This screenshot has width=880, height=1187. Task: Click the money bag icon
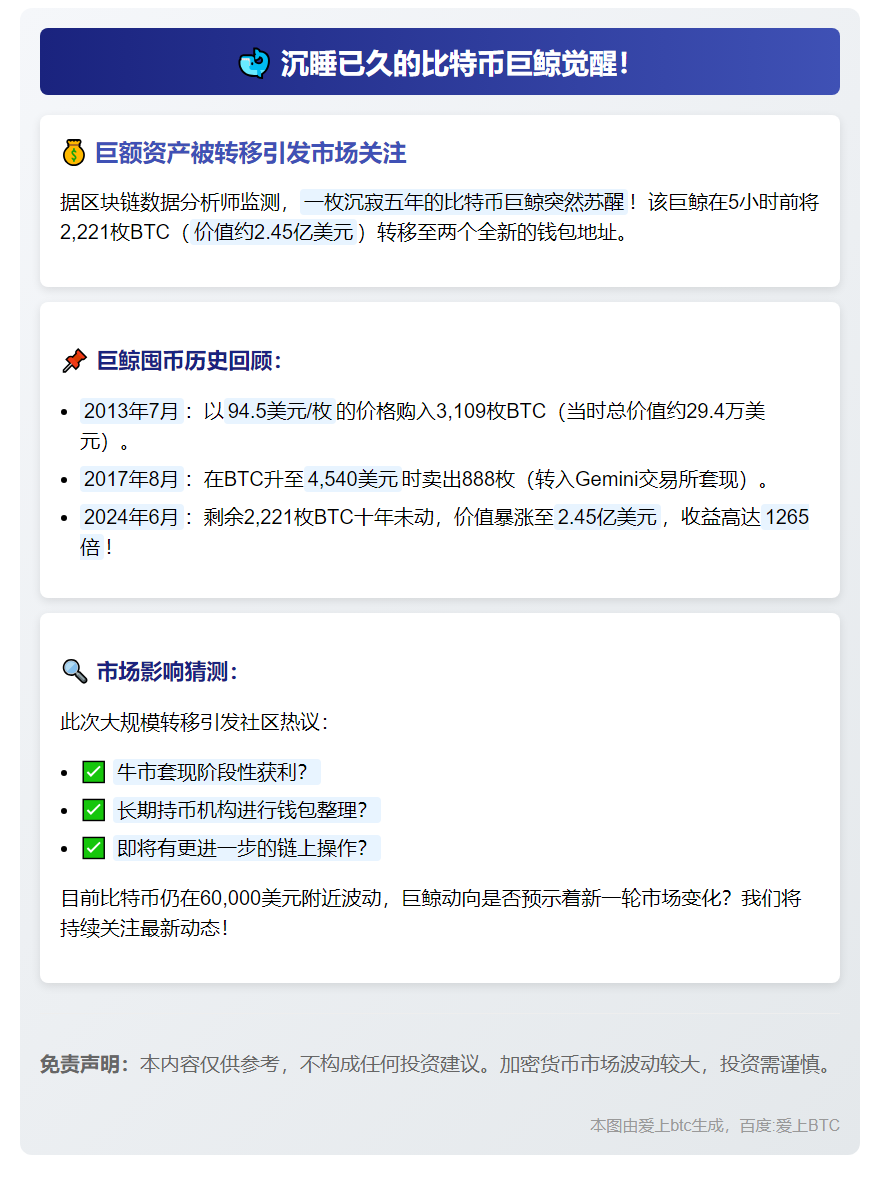click(73, 153)
